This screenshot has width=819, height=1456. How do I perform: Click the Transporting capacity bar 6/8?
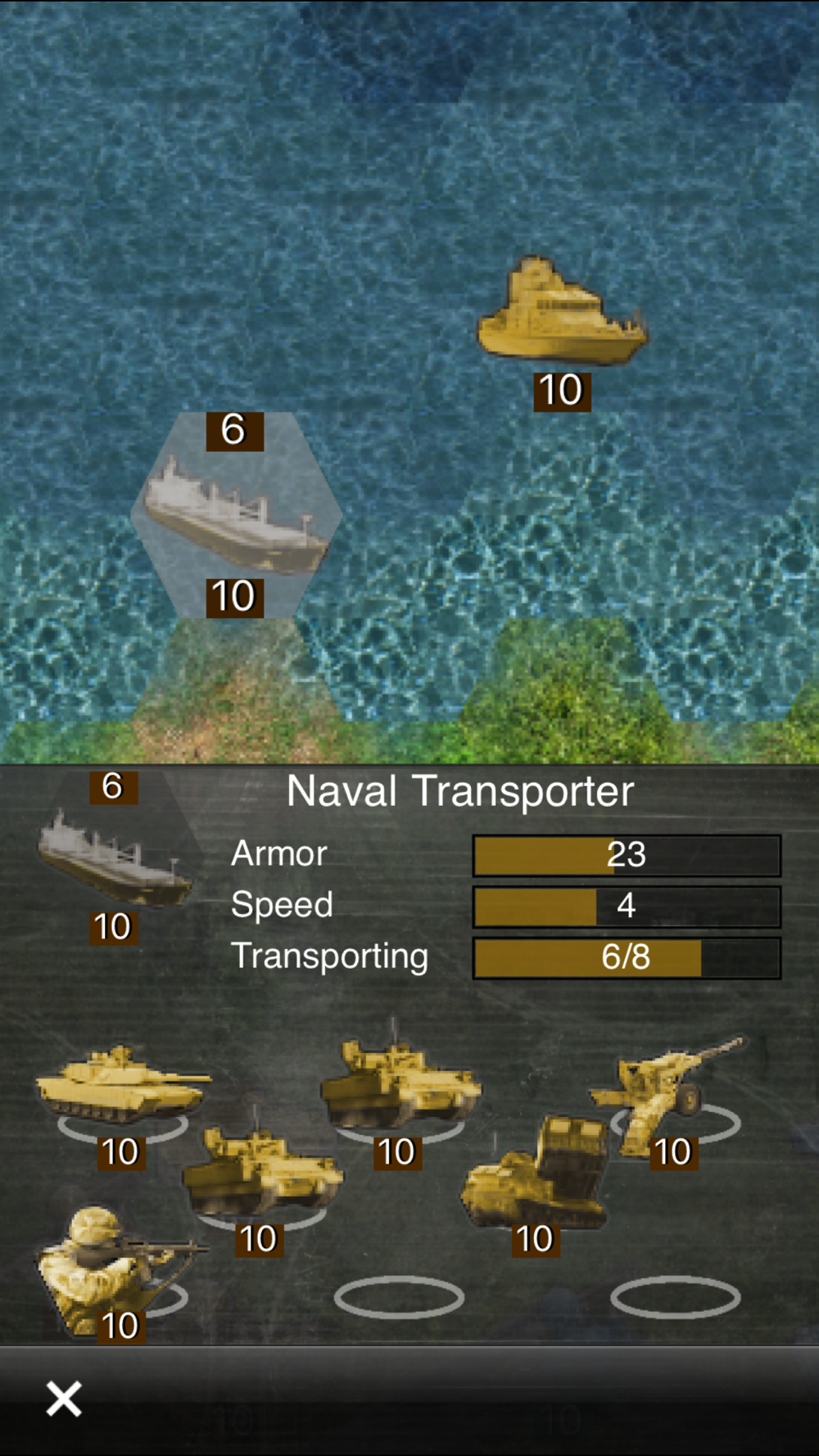pyautogui.click(x=627, y=957)
